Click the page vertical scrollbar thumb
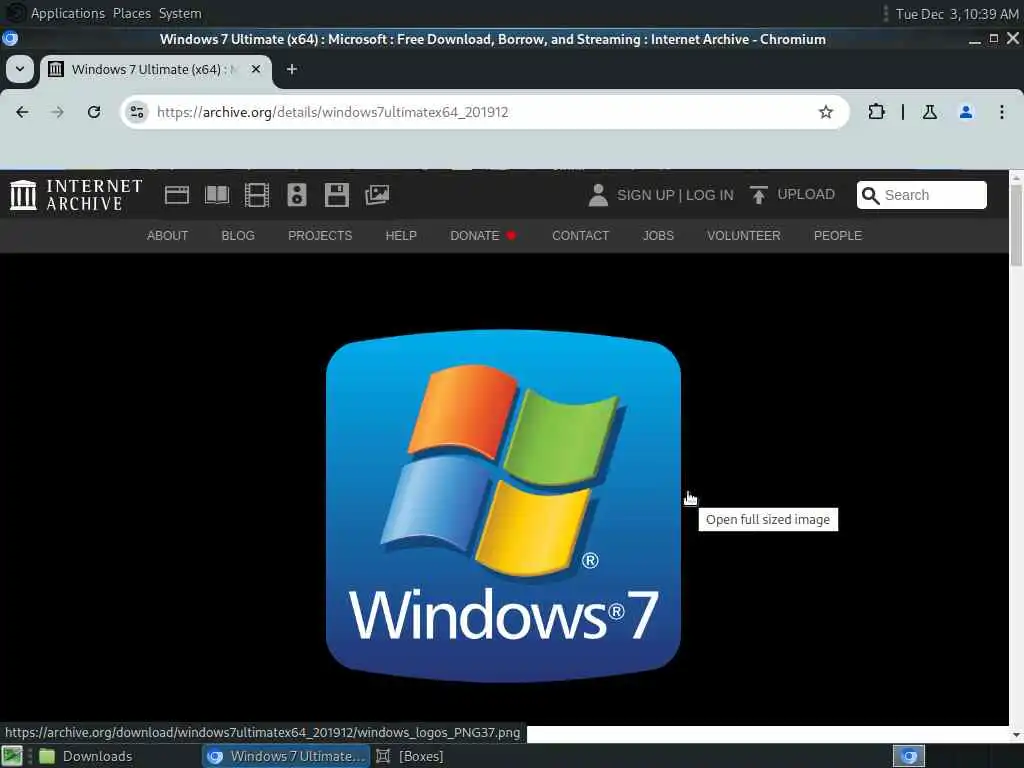 tap(1016, 225)
